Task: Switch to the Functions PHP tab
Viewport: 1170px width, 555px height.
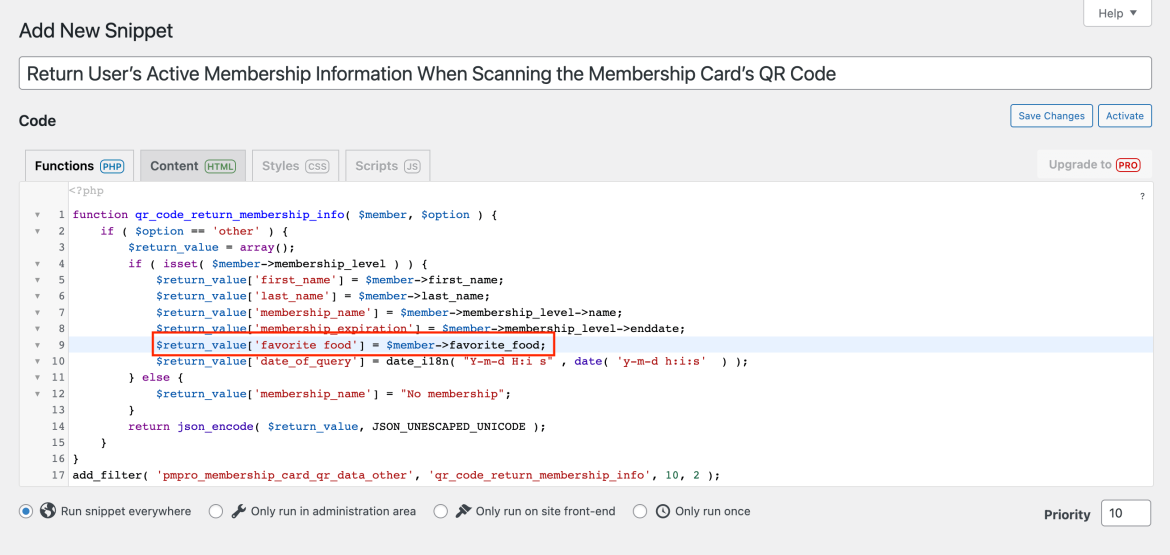Action: point(79,166)
